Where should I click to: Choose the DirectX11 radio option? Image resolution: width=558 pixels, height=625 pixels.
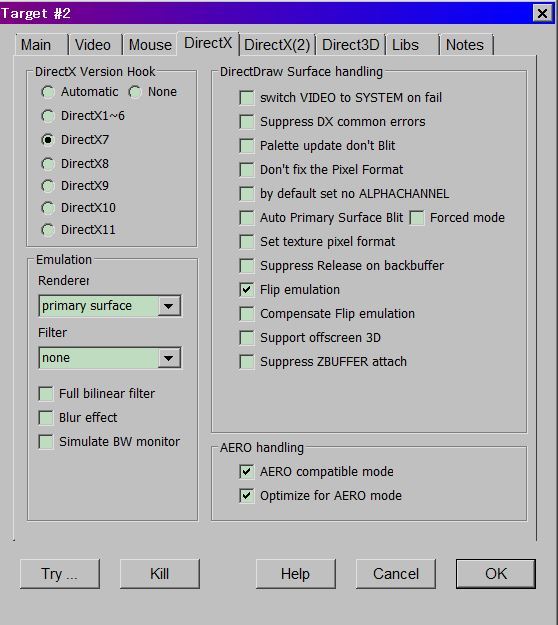click(48, 230)
